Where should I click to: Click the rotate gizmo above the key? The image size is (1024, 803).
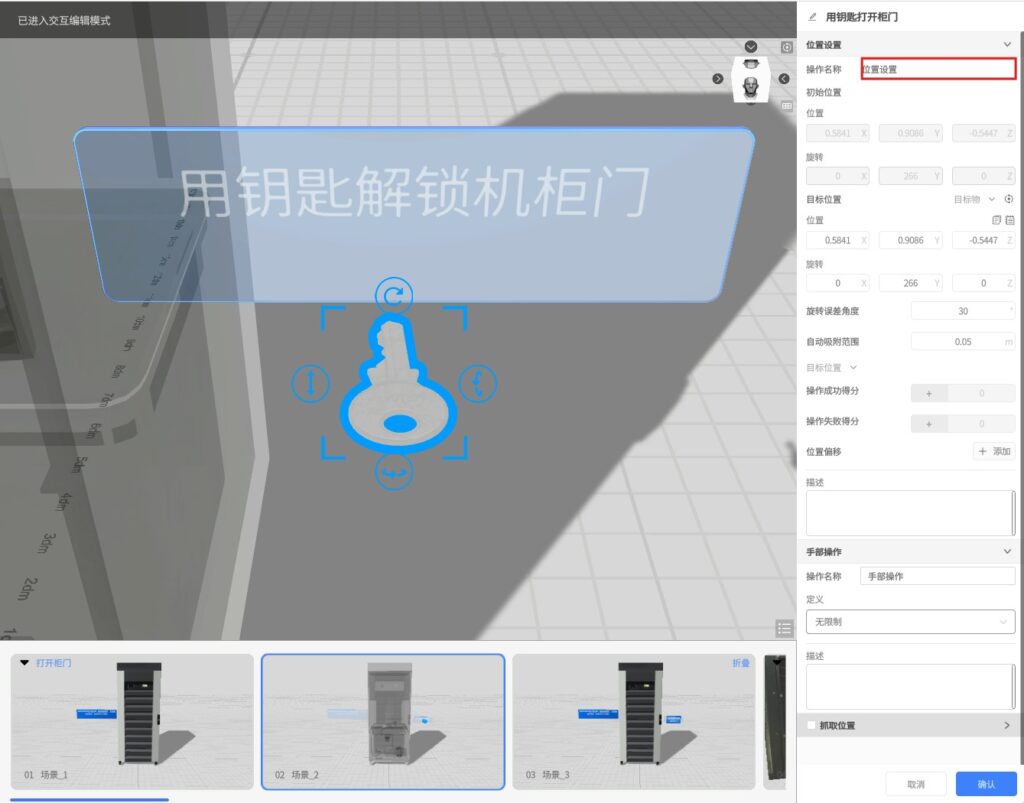tap(395, 295)
